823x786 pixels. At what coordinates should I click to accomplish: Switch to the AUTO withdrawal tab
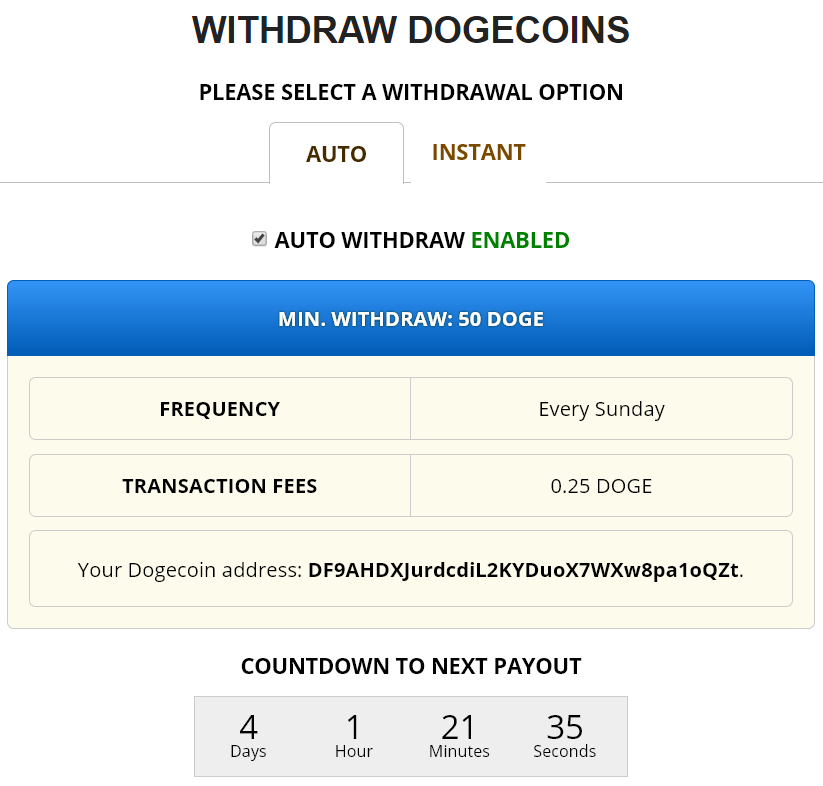336,153
